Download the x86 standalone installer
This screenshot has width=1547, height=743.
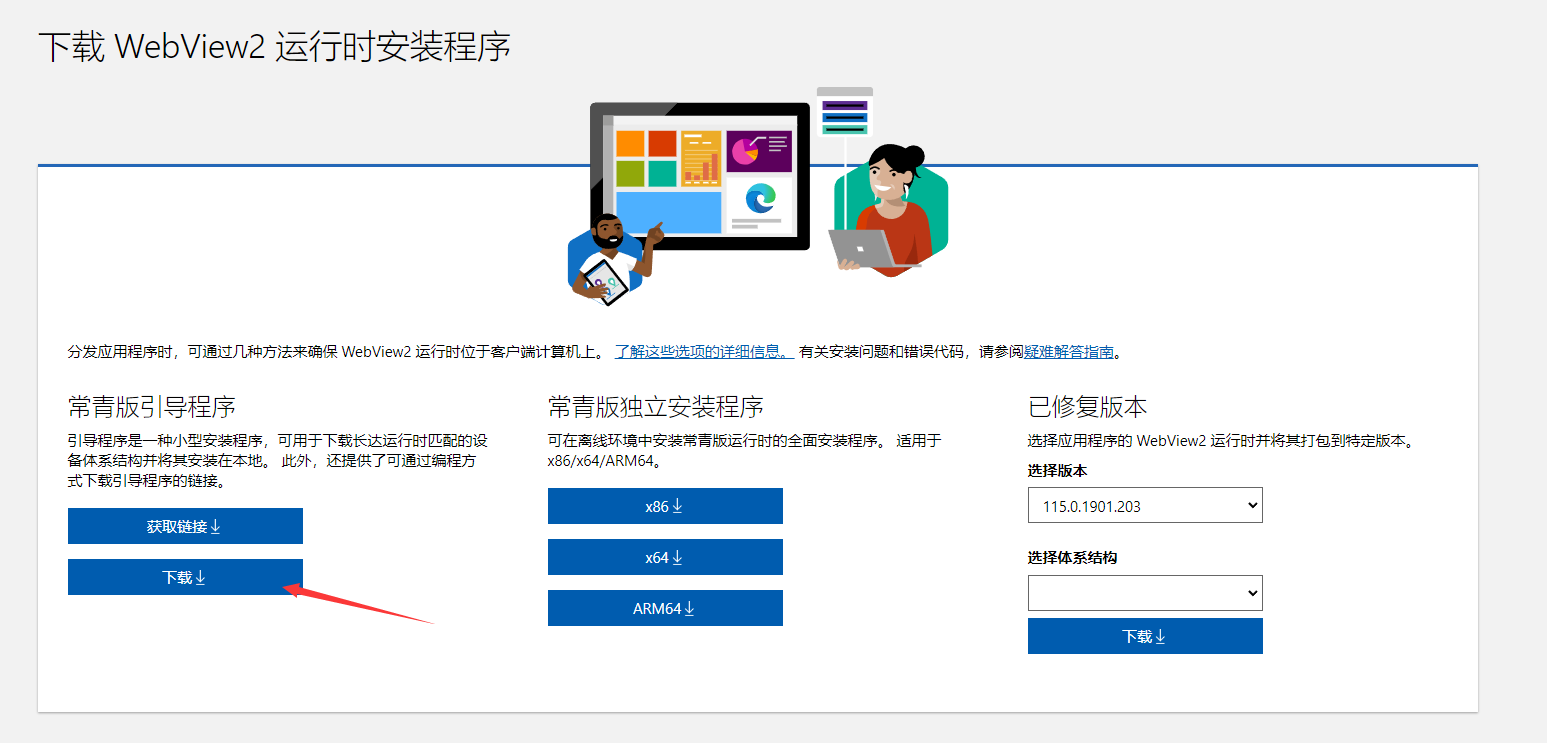(665, 506)
